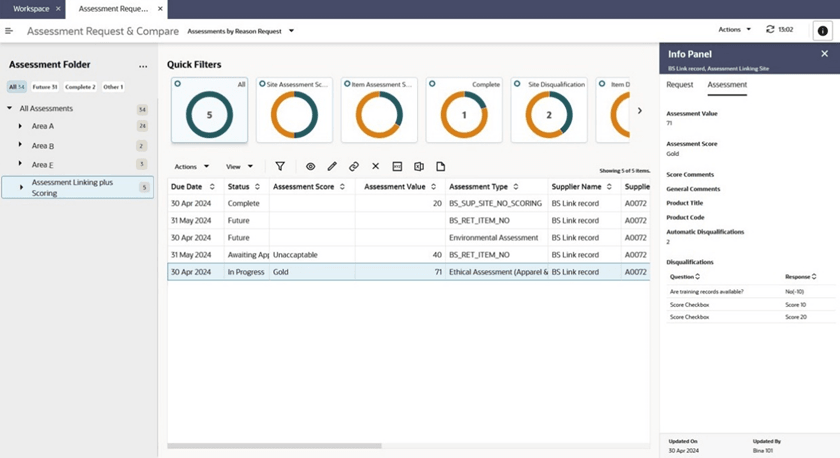Image resolution: width=840 pixels, height=458 pixels.
Task: Sort by Assessment Type column arrows
Action: point(516,186)
